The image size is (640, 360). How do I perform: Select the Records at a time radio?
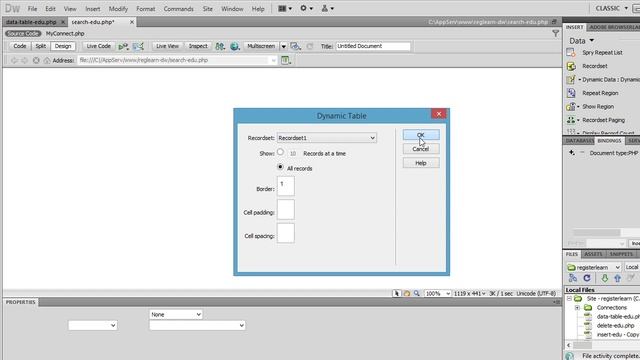coord(280,152)
